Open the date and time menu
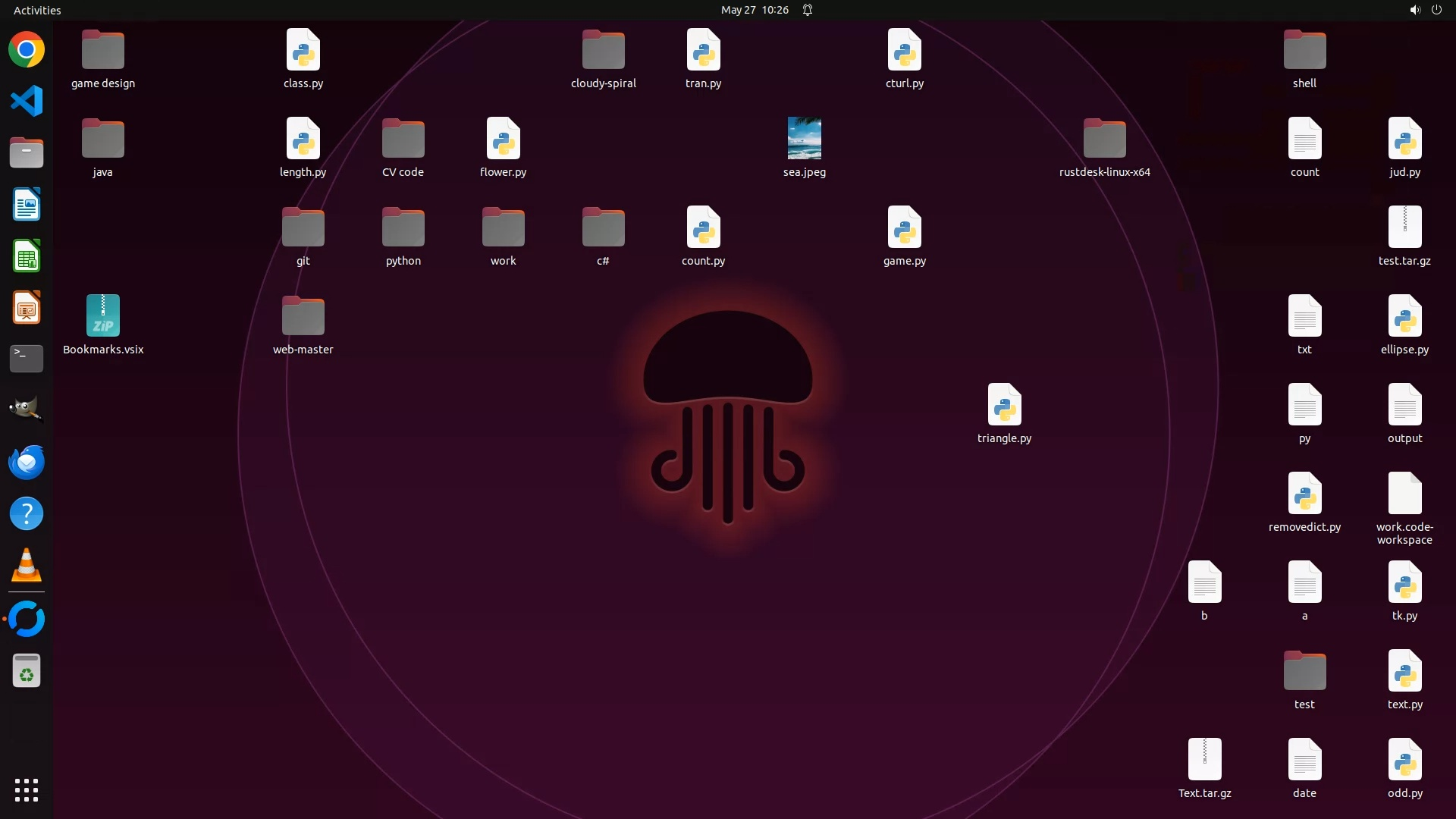The width and height of the screenshot is (1456, 819). (755, 10)
